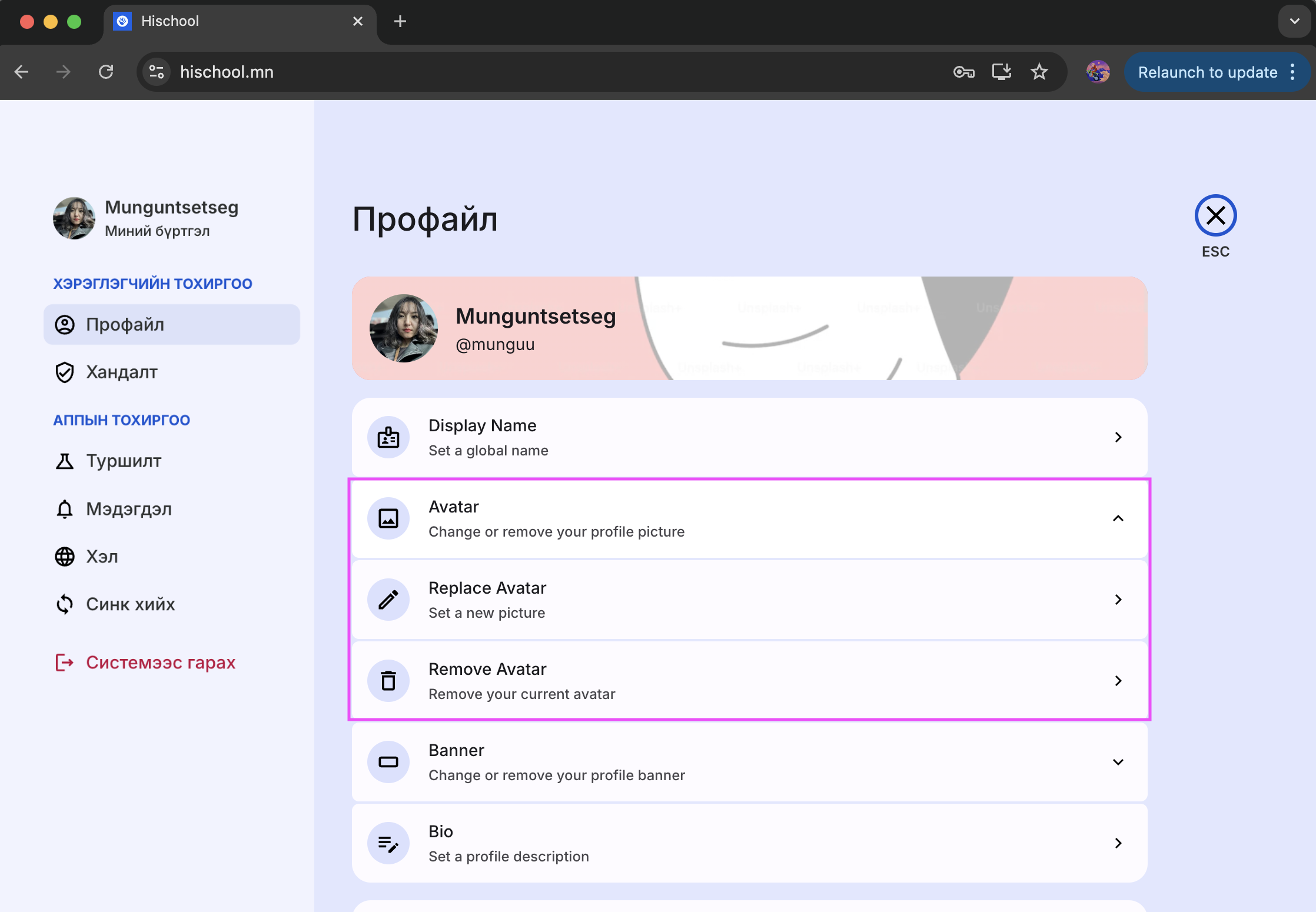The height and width of the screenshot is (912, 1316).
Task: Click the Avatar image icon
Action: click(388, 518)
